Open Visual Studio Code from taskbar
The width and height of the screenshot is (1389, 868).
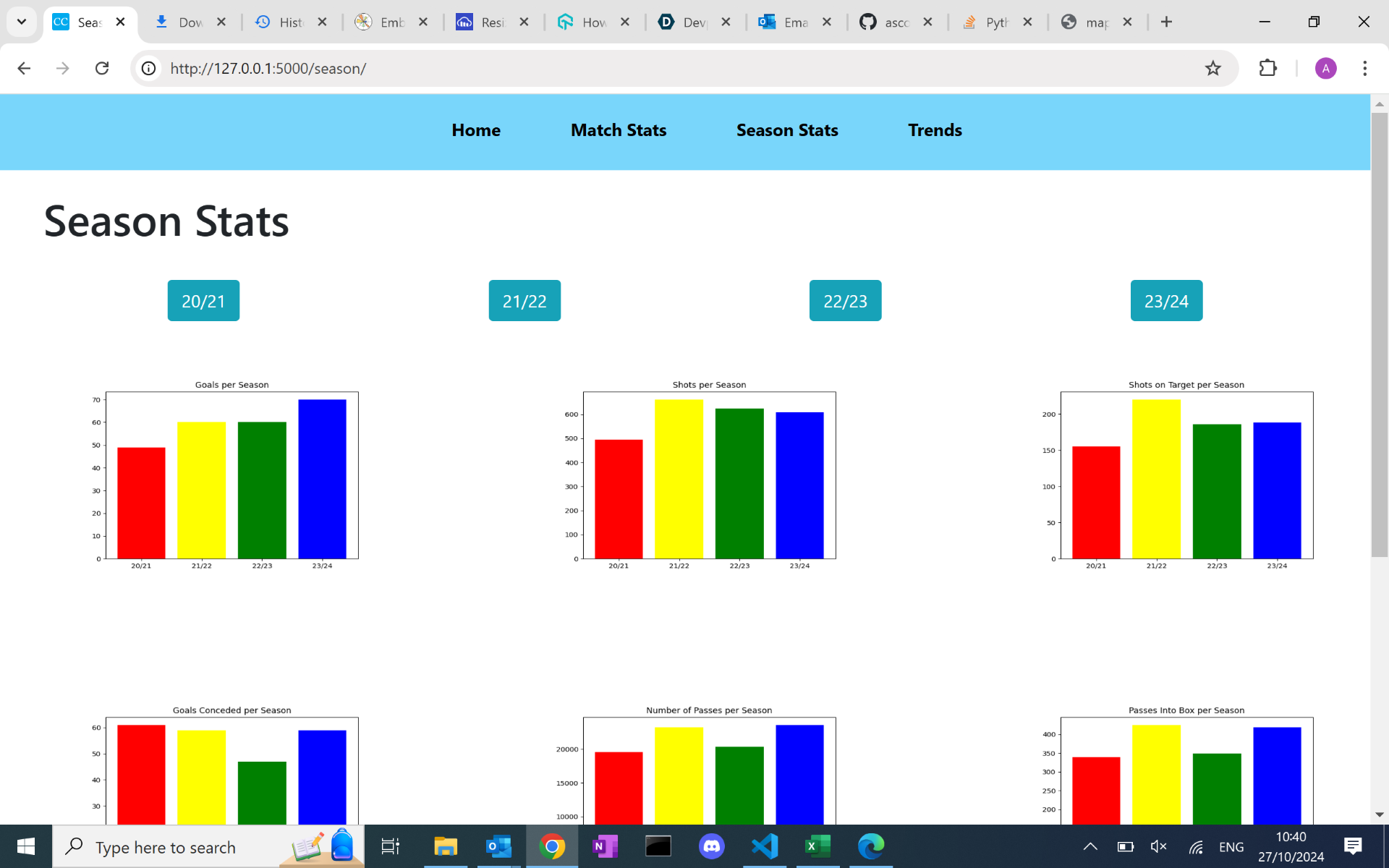coord(765,846)
